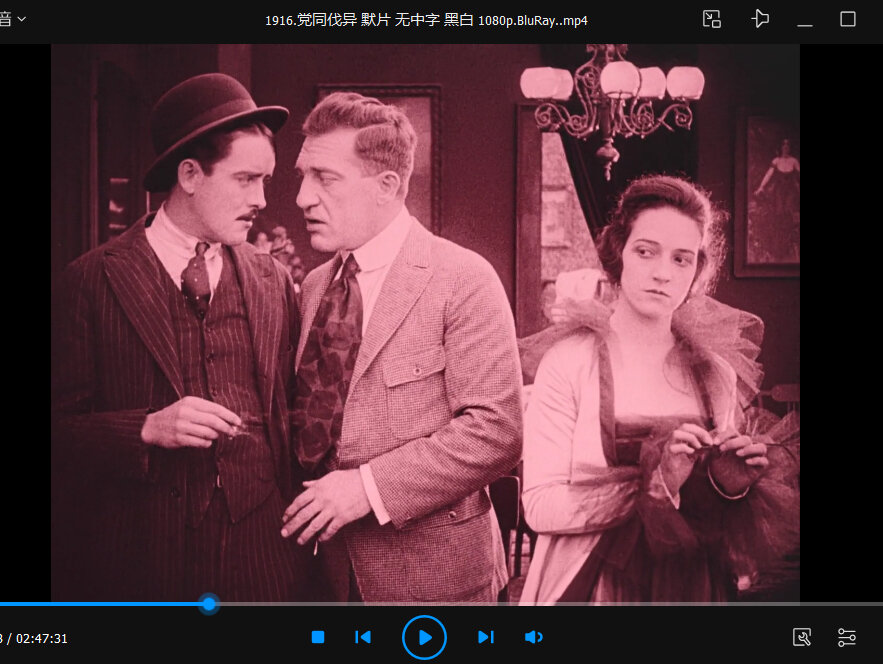
Task: Expand the top-left dropdown chevron
Action: (x=22, y=19)
